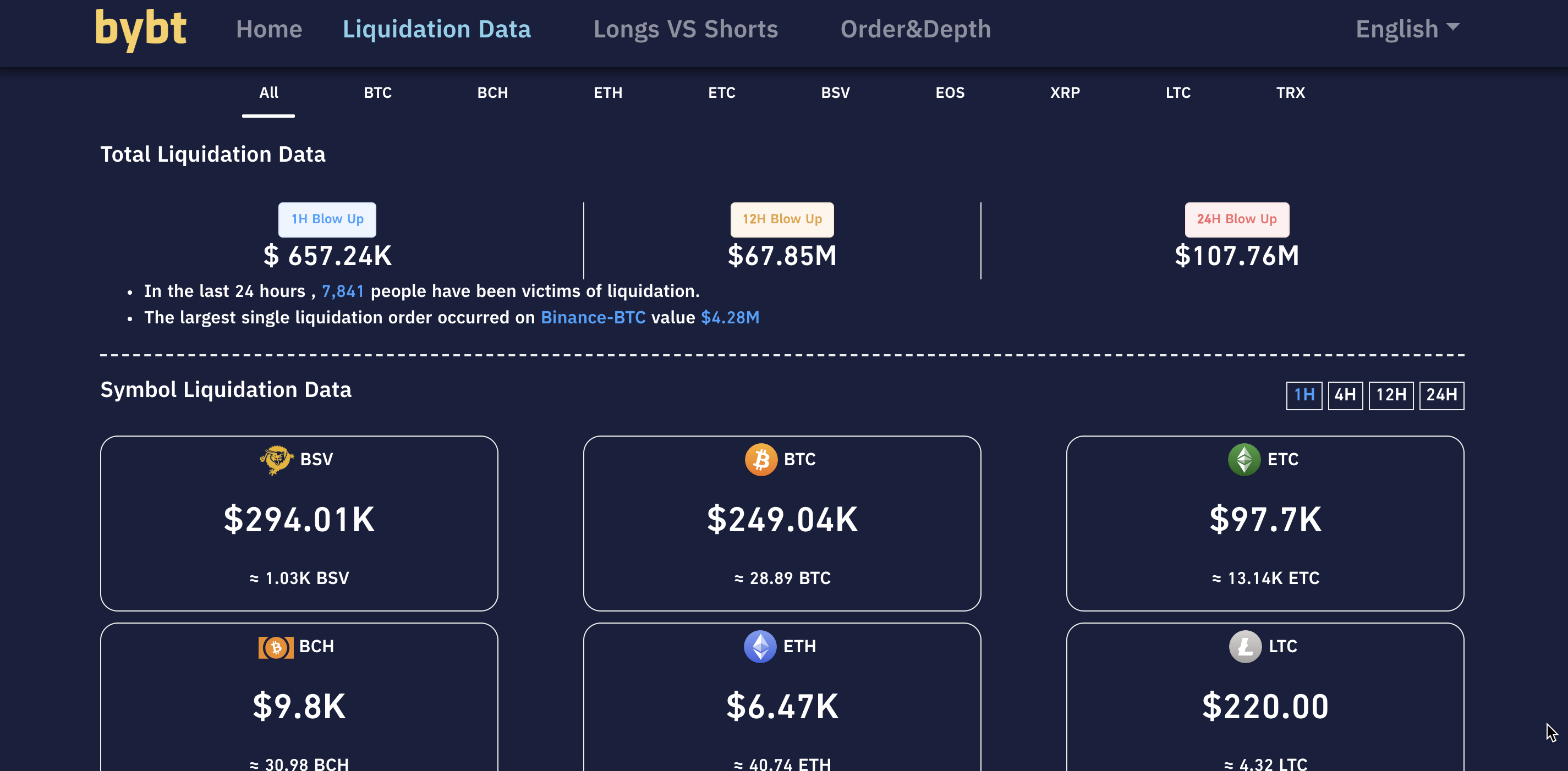Switch symbol data to 12H

tap(1391, 395)
